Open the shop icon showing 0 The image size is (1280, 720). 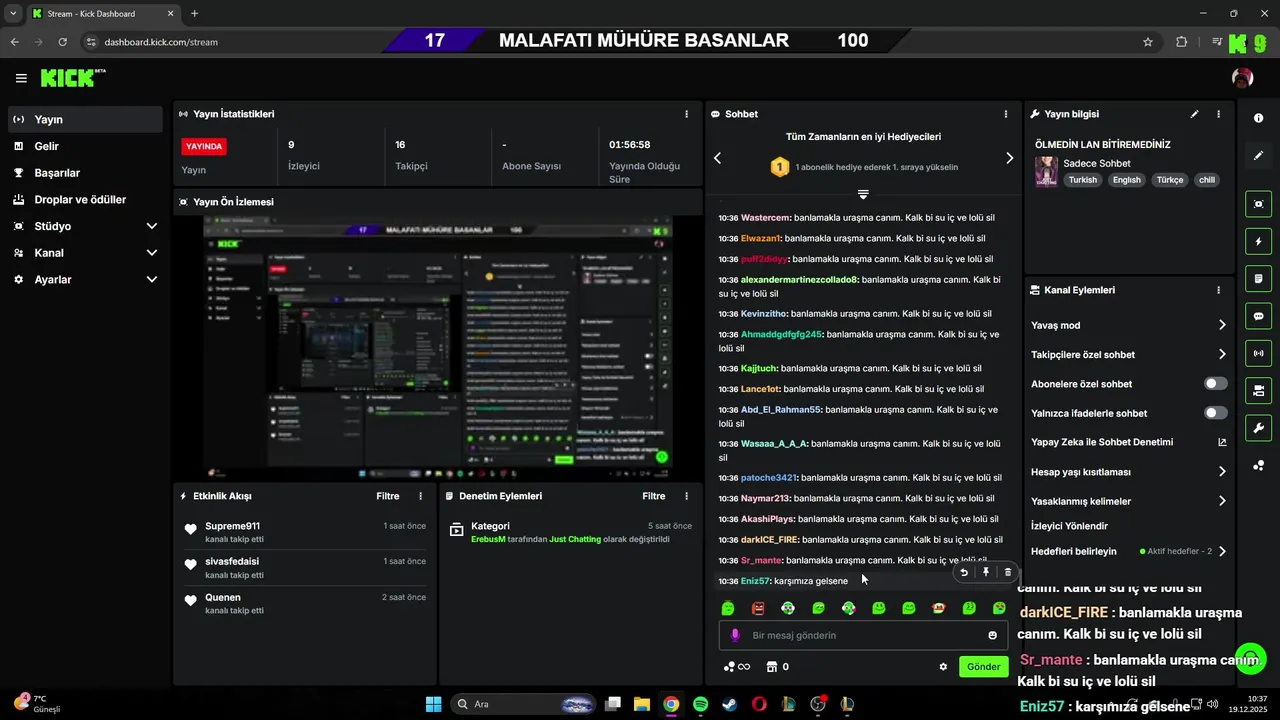click(x=777, y=667)
